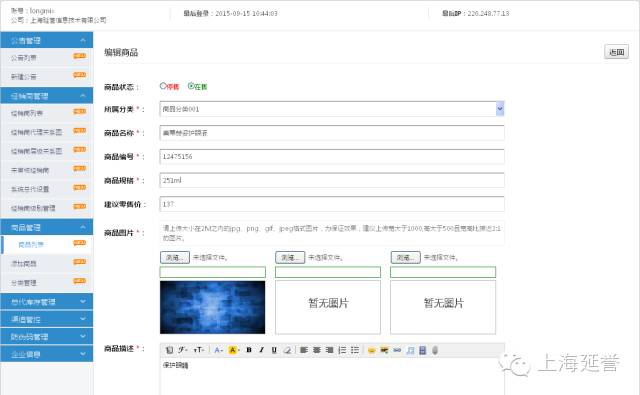This screenshot has height=395, width=640.
Task: Click the blue film-strip video icon in toolbar
Action: (422, 350)
